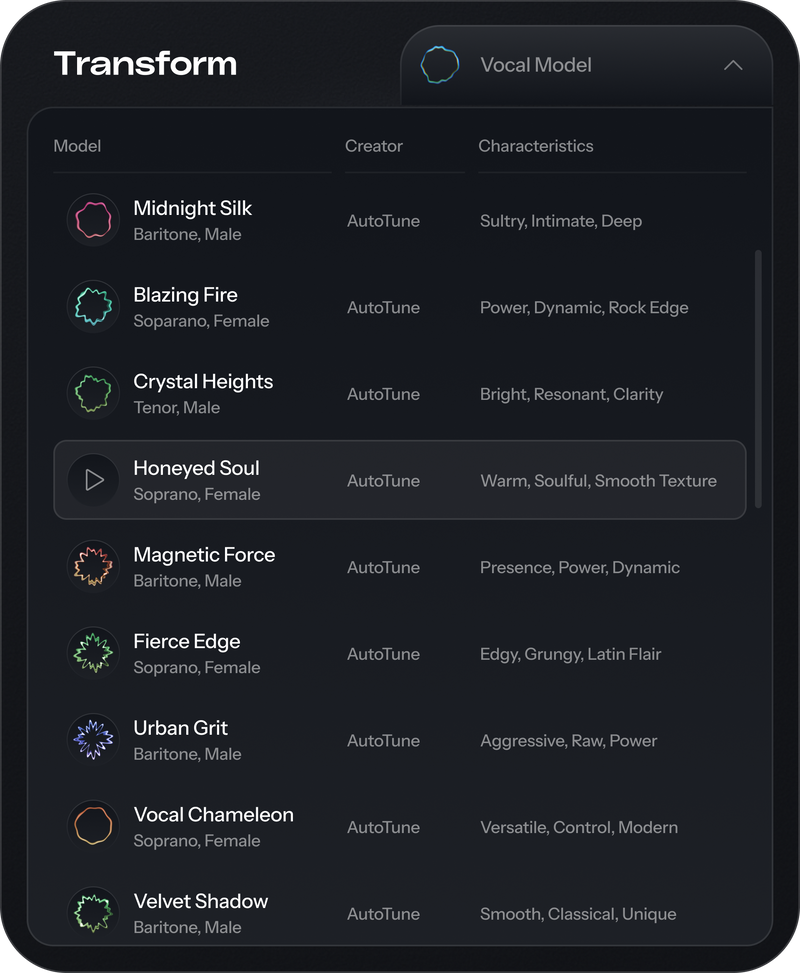Click the Magnetic Force starburst icon
Viewport: 800px width, 973px height.
93,566
